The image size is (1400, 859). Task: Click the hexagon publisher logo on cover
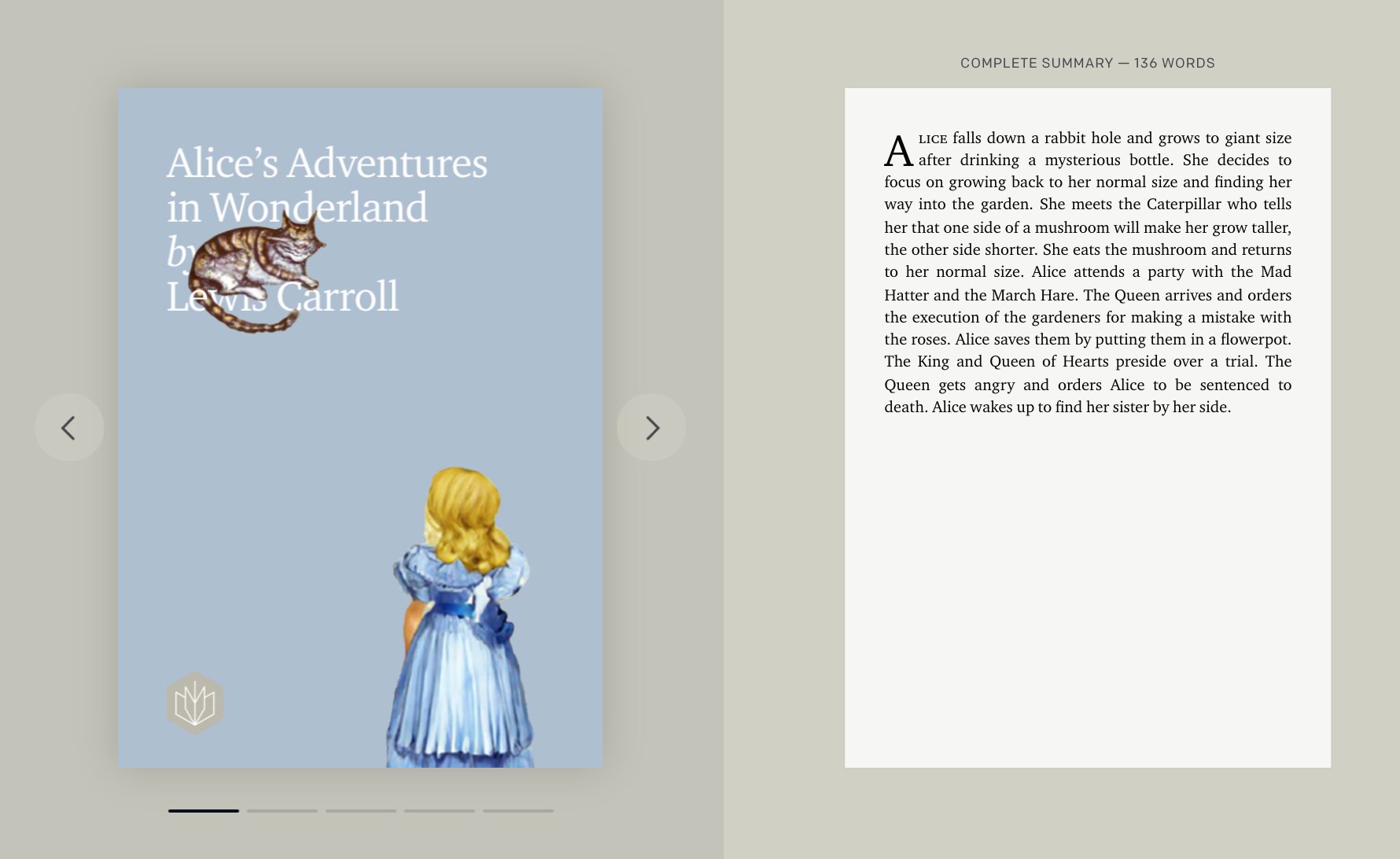click(x=195, y=702)
